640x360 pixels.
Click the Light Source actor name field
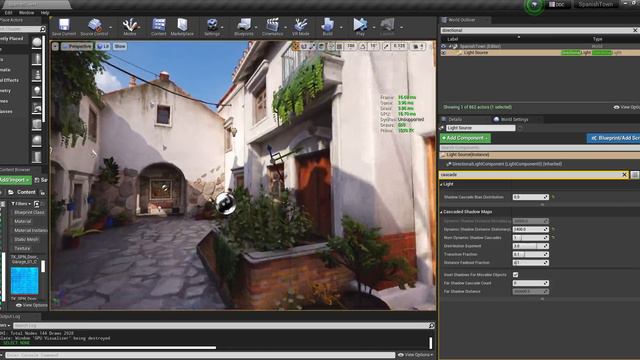pos(480,128)
